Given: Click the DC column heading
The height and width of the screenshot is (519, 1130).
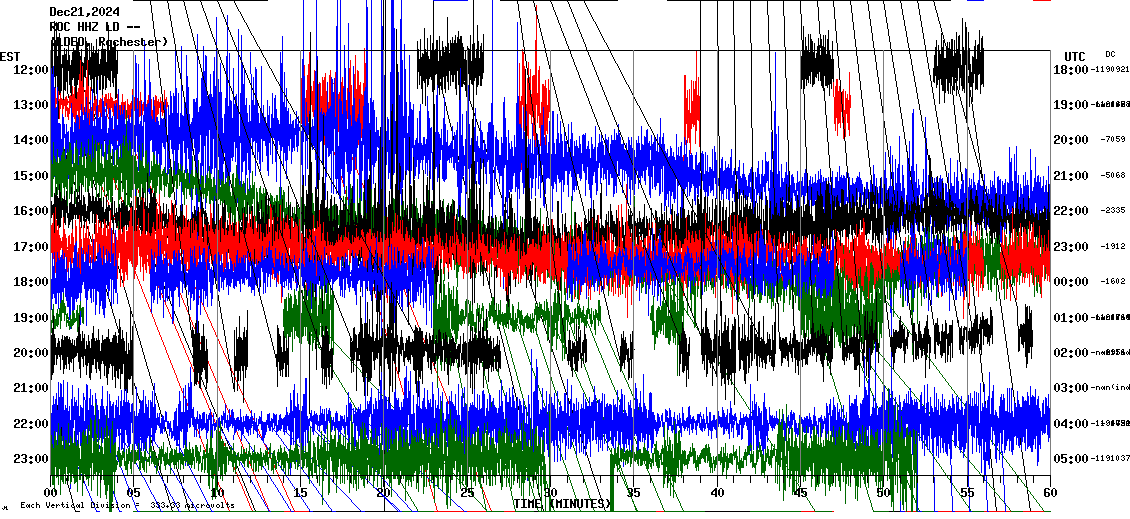Looking at the screenshot, I should pyautogui.click(x=1110, y=54).
